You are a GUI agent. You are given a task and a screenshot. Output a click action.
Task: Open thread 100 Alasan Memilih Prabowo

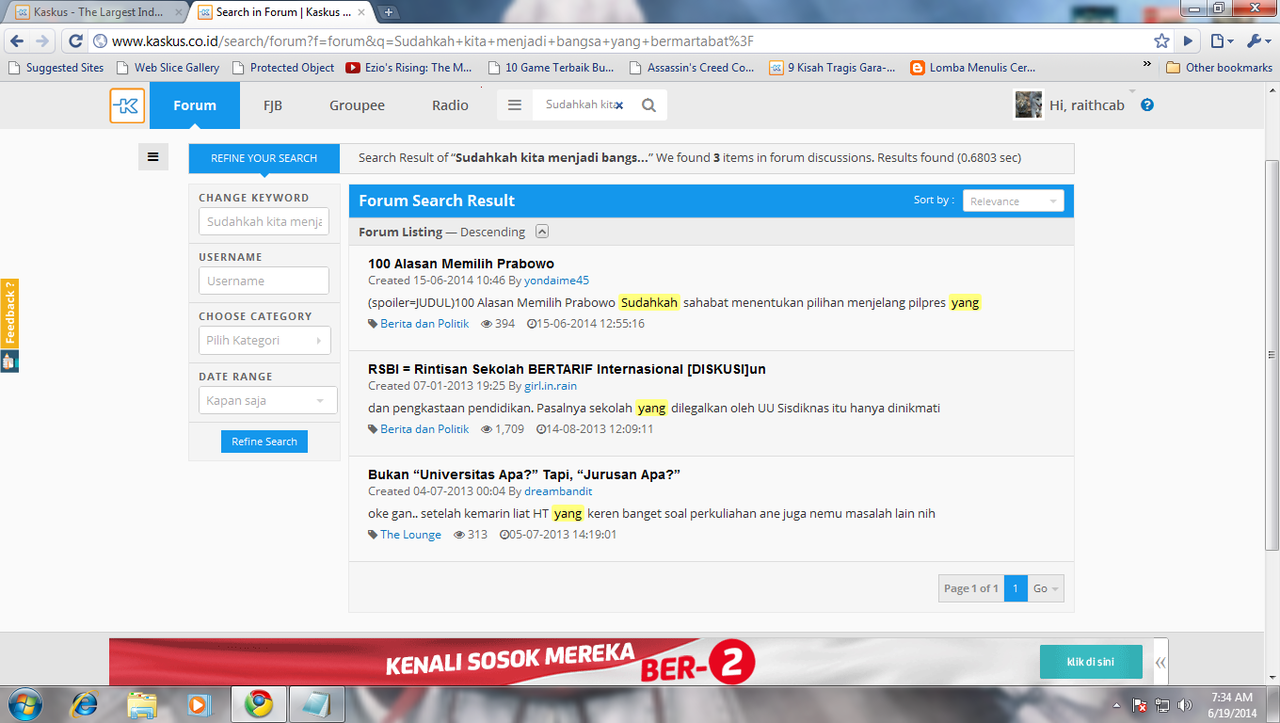coord(461,264)
